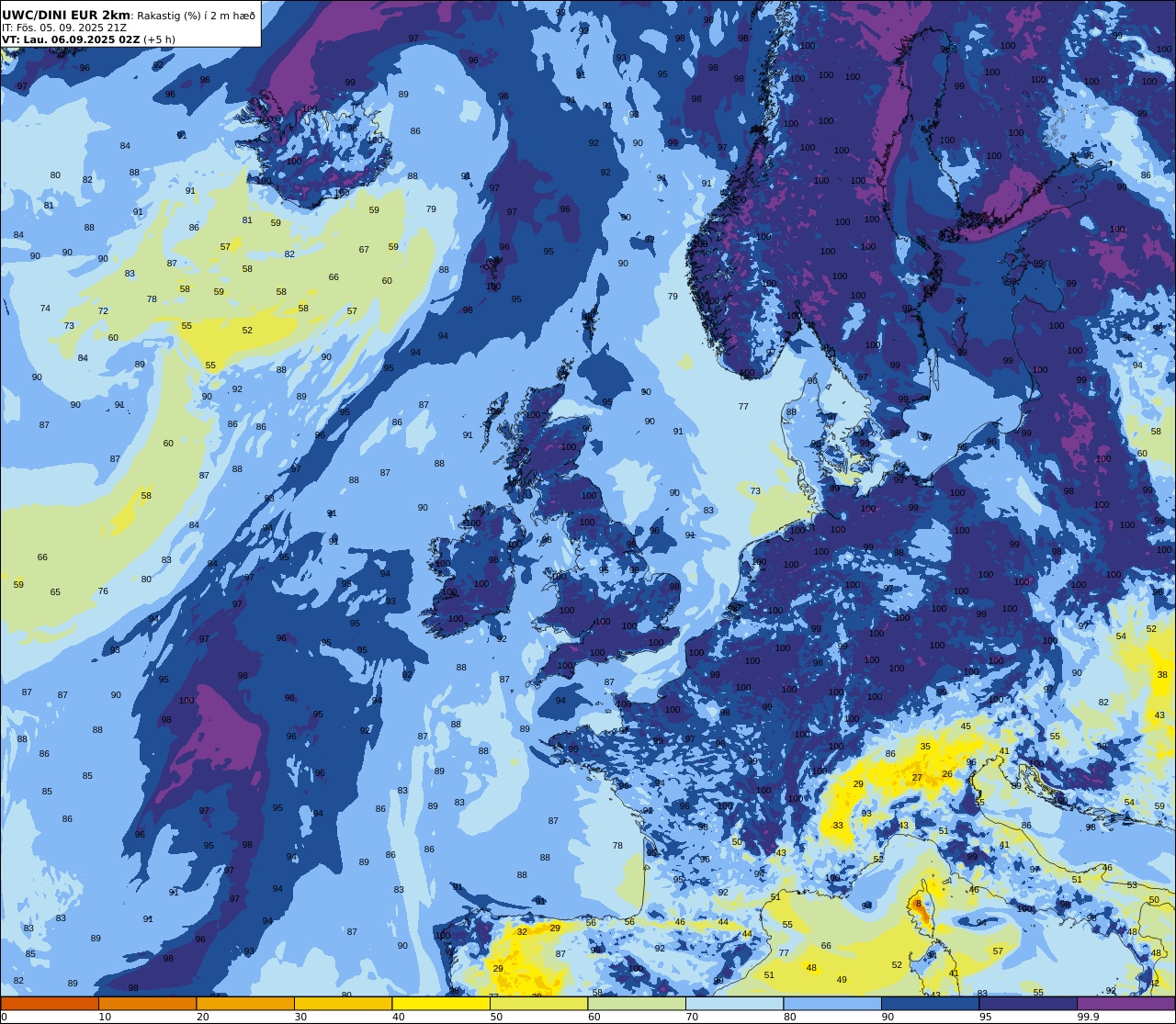Pick the legend segment between 80 and 90
This screenshot has width=1176, height=1024.
tap(831, 1004)
